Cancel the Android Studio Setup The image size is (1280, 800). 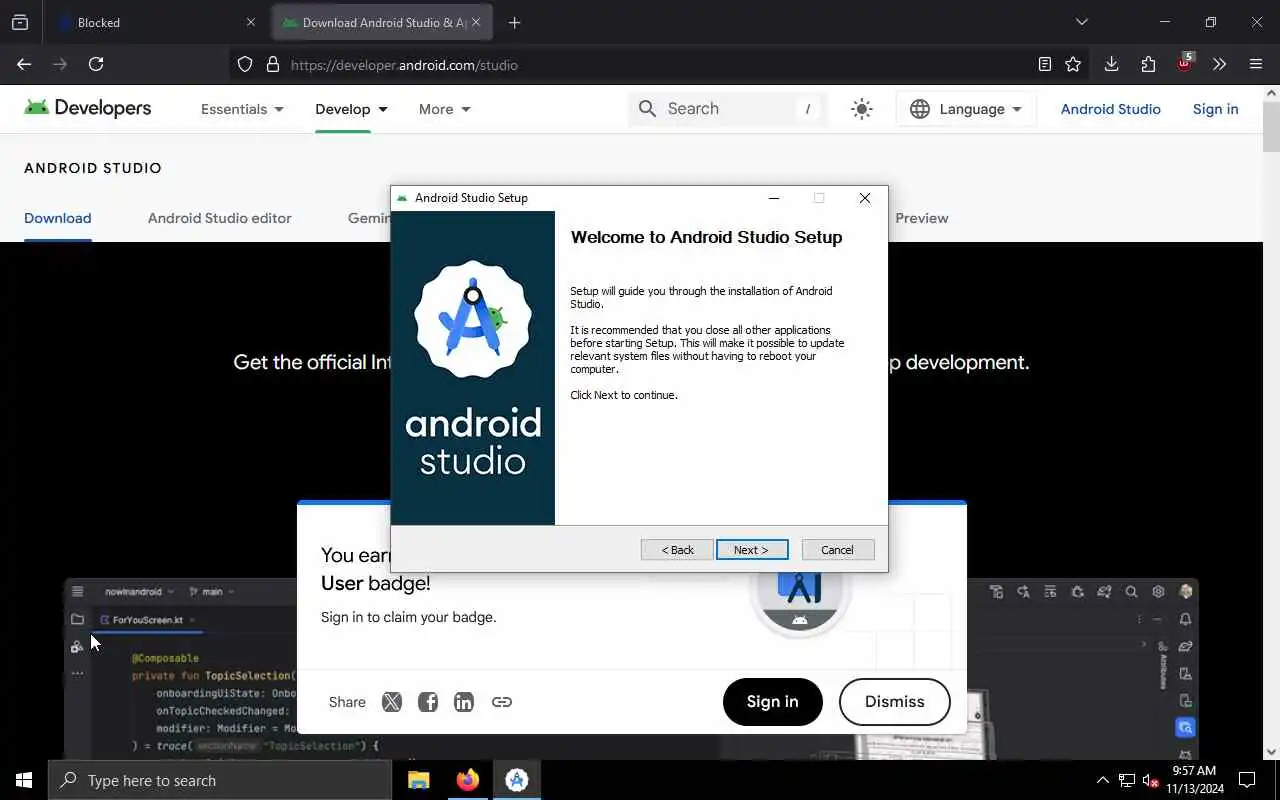click(x=838, y=550)
